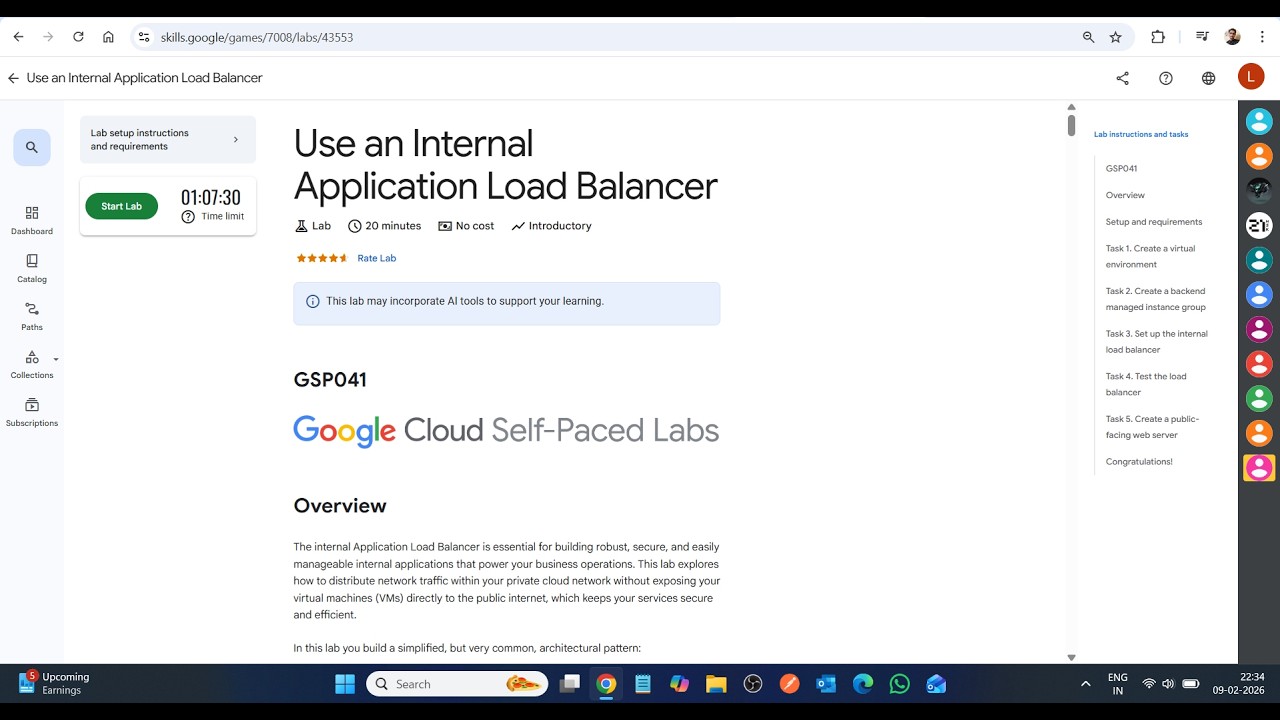
Task: Click the first light-blue avatar in side panel
Action: 1259,121
